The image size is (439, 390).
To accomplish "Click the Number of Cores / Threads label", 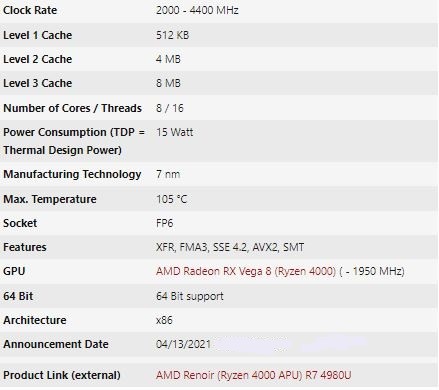I will pyautogui.click(x=72, y=108).
